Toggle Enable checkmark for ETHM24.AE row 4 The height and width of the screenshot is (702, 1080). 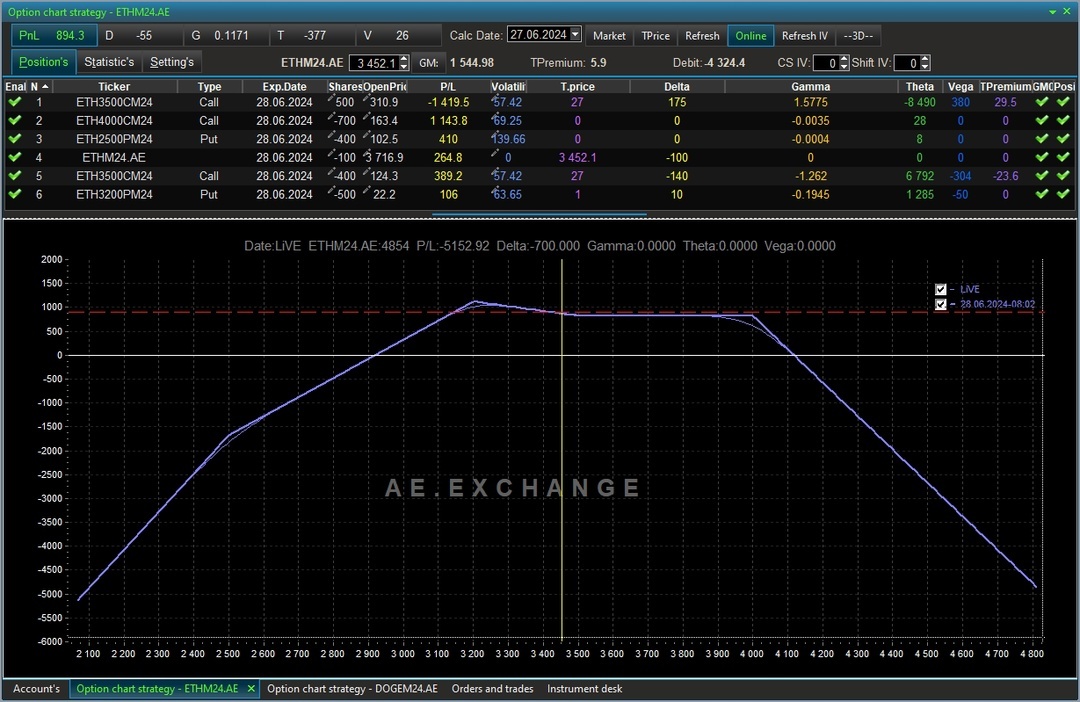14,157
